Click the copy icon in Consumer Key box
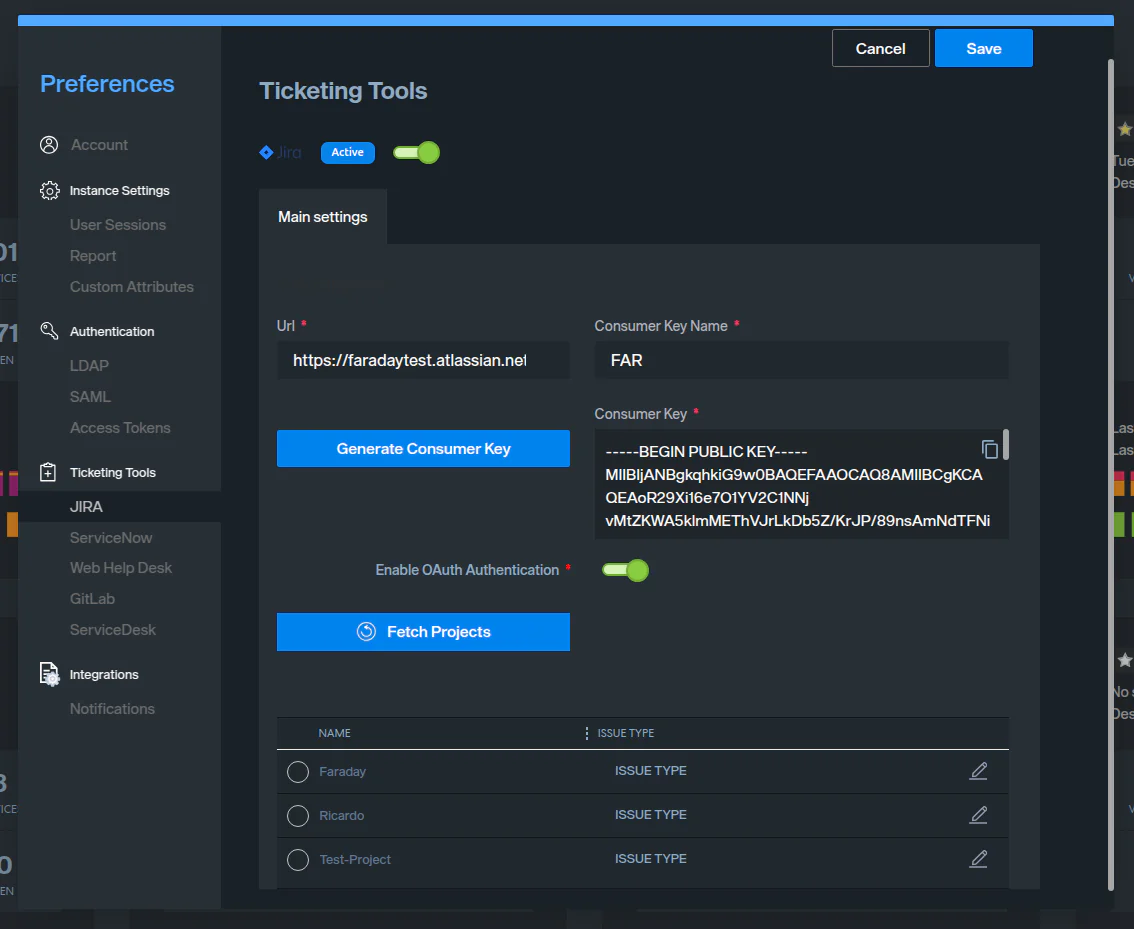This screenshot has width=1134, height=929. [x=989, y=449]
